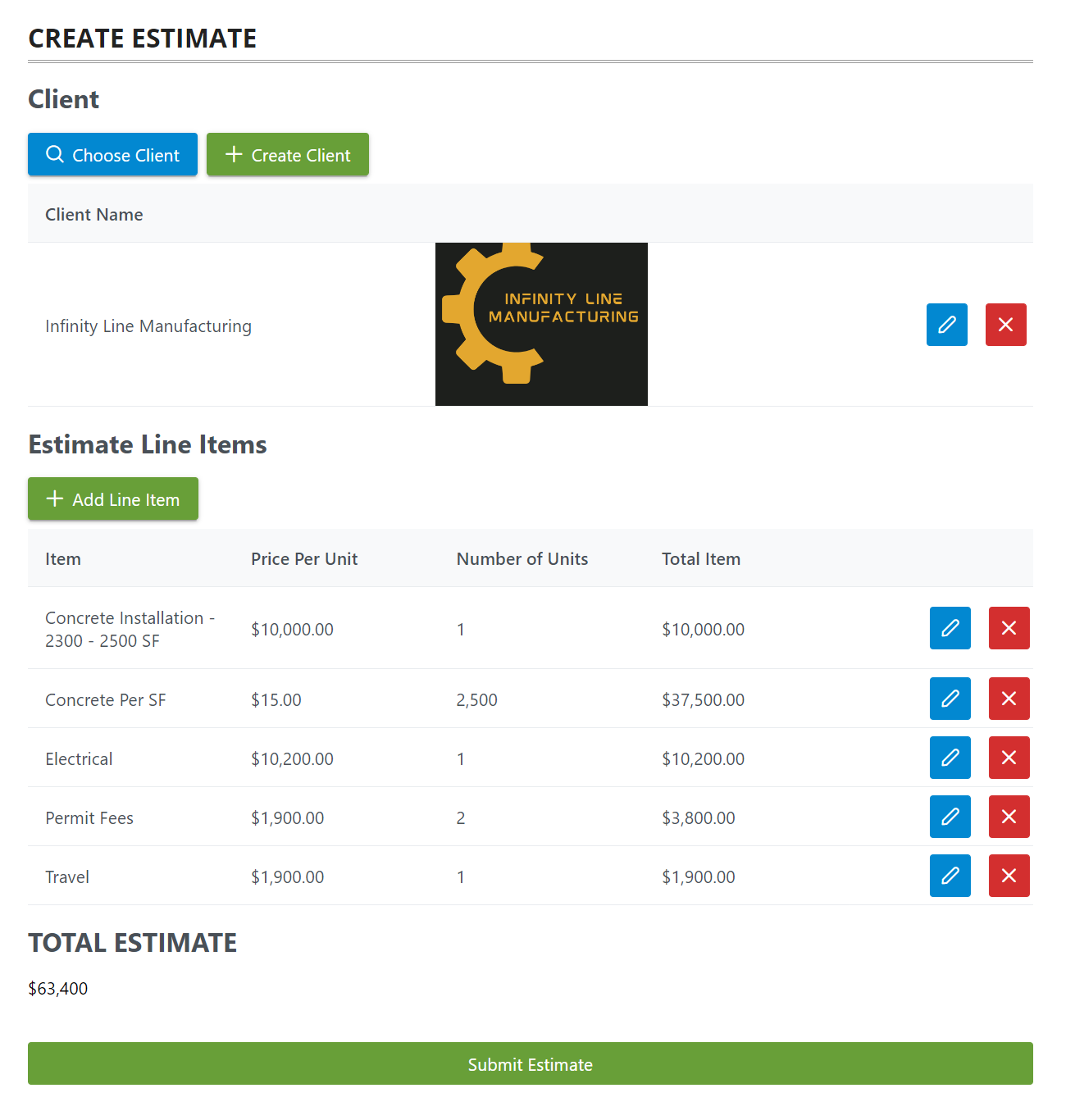This screenshot has height=1120, width=1066.
Task: Edit the Travel line item
Action: (950, 876)
